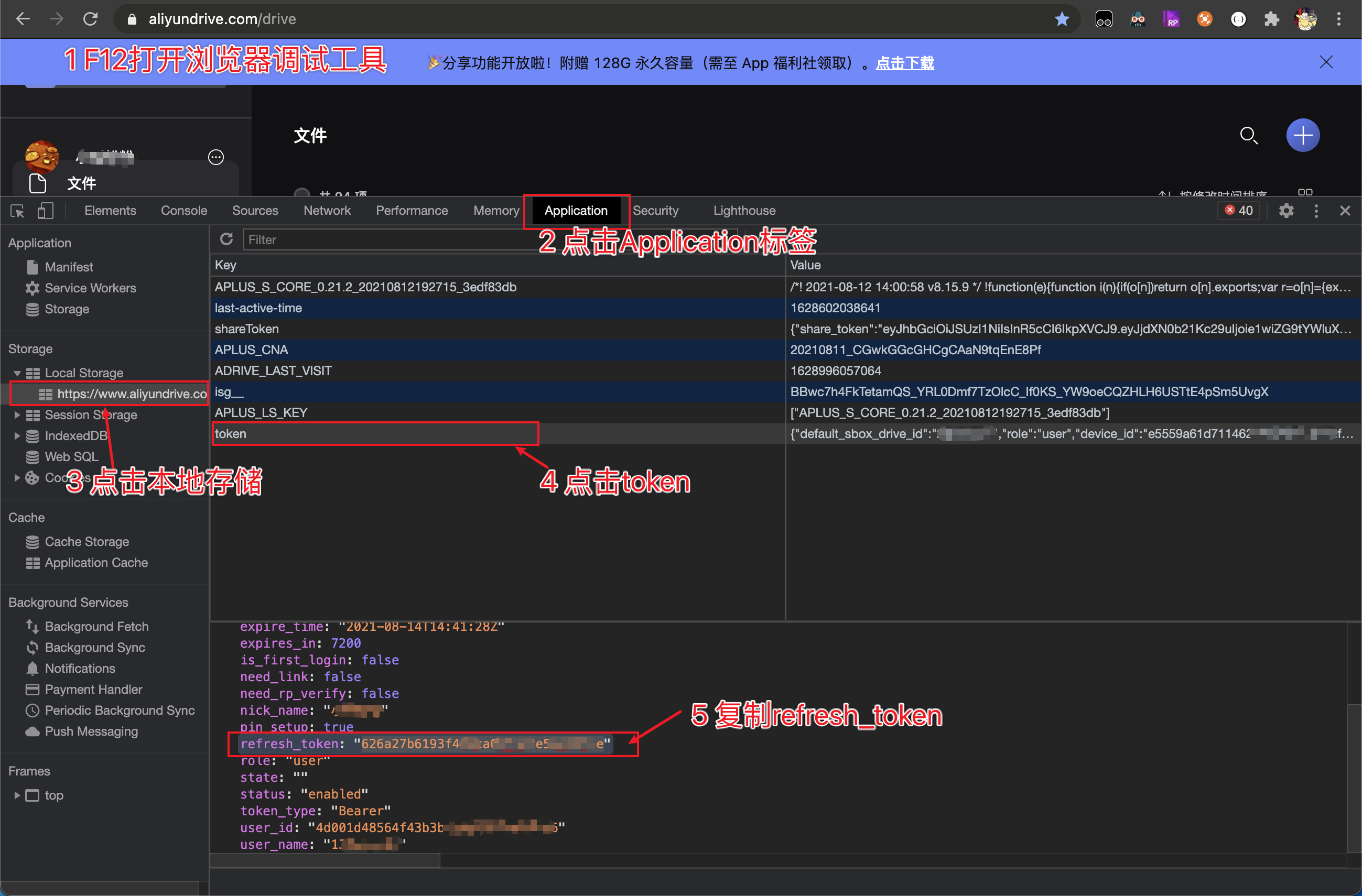Click the user more-options ellipsis icon
Image resolution: width=1362 pixels, height=896 pixels.
point(216,157)
